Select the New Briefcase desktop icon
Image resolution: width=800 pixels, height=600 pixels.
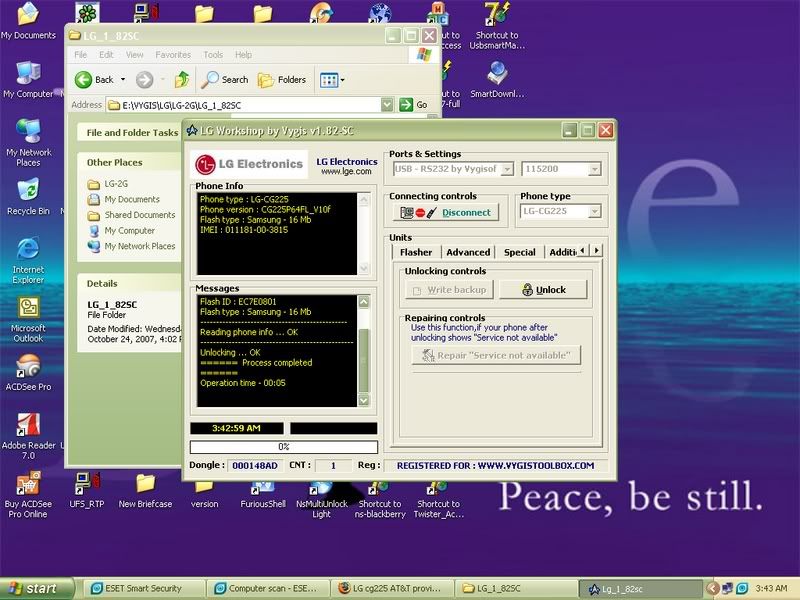click(x=145, y=490)
